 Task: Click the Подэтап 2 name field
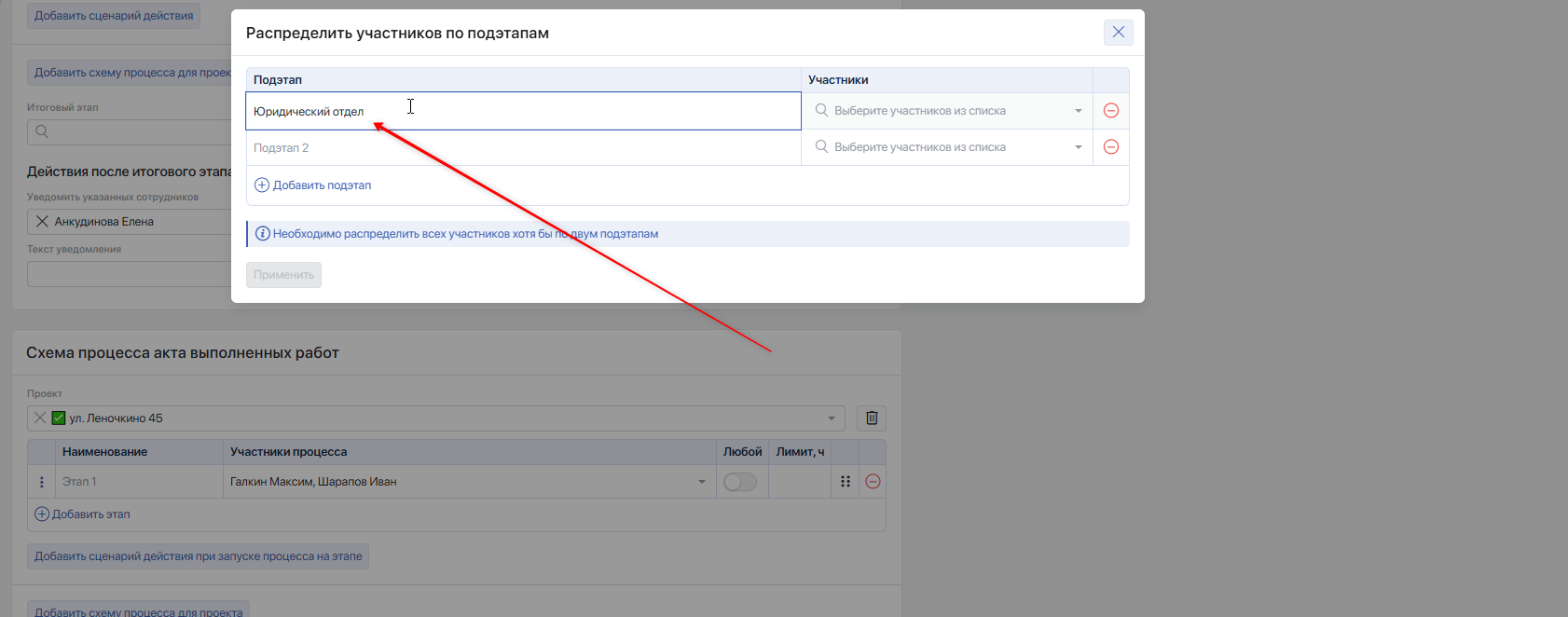524,147
